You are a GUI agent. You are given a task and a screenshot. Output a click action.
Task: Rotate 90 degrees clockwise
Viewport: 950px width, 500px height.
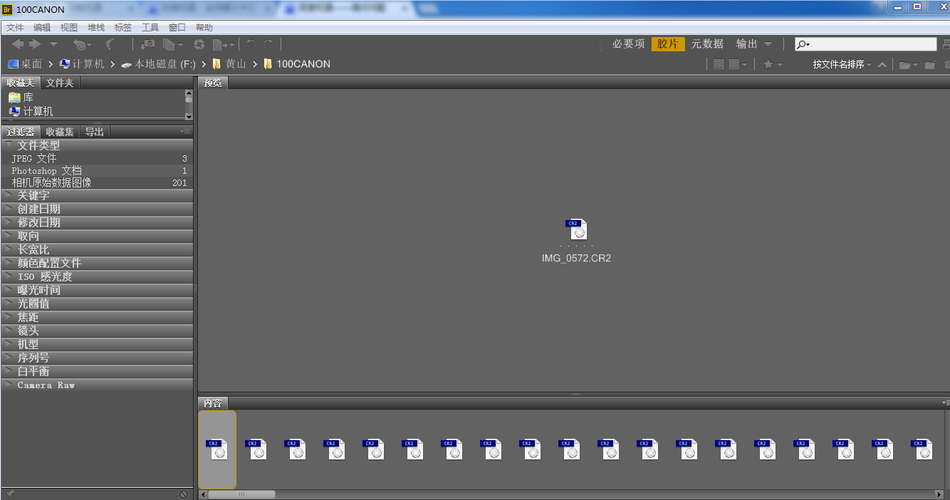[268, 44]
